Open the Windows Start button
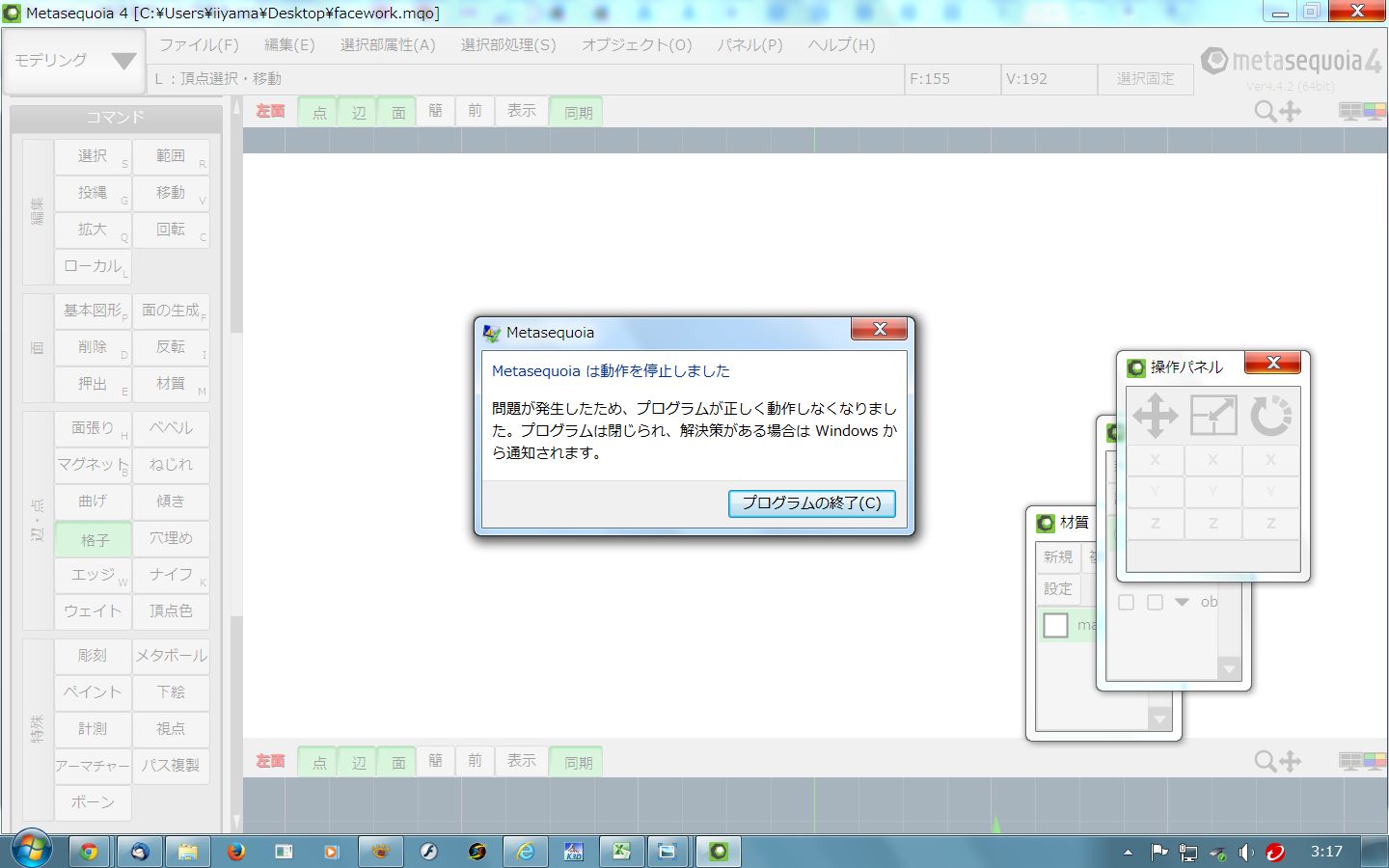1389x868 pixels. [x=32, y=849]
